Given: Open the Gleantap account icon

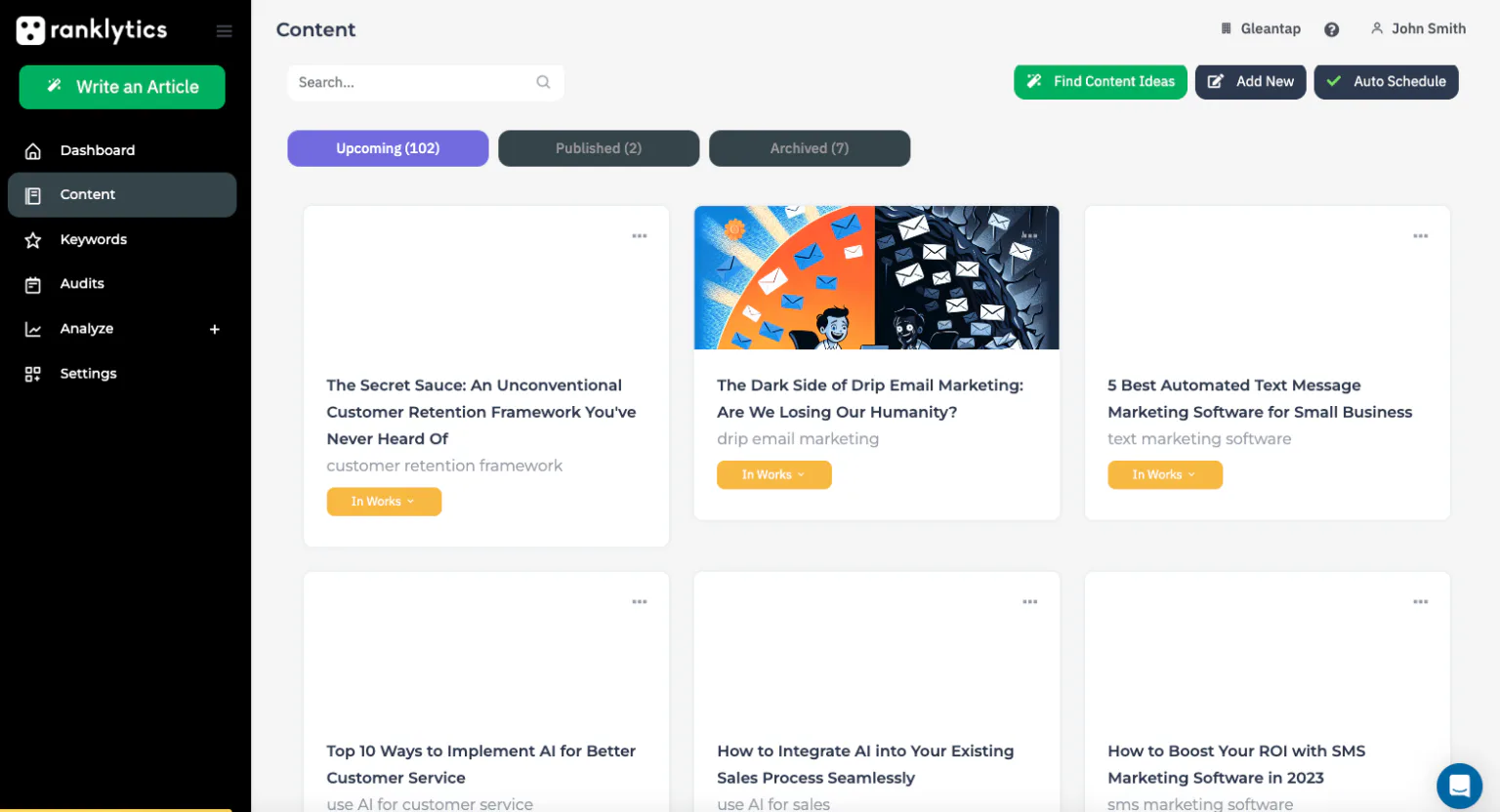Looking at the screenshot, I should [1227, 28].
